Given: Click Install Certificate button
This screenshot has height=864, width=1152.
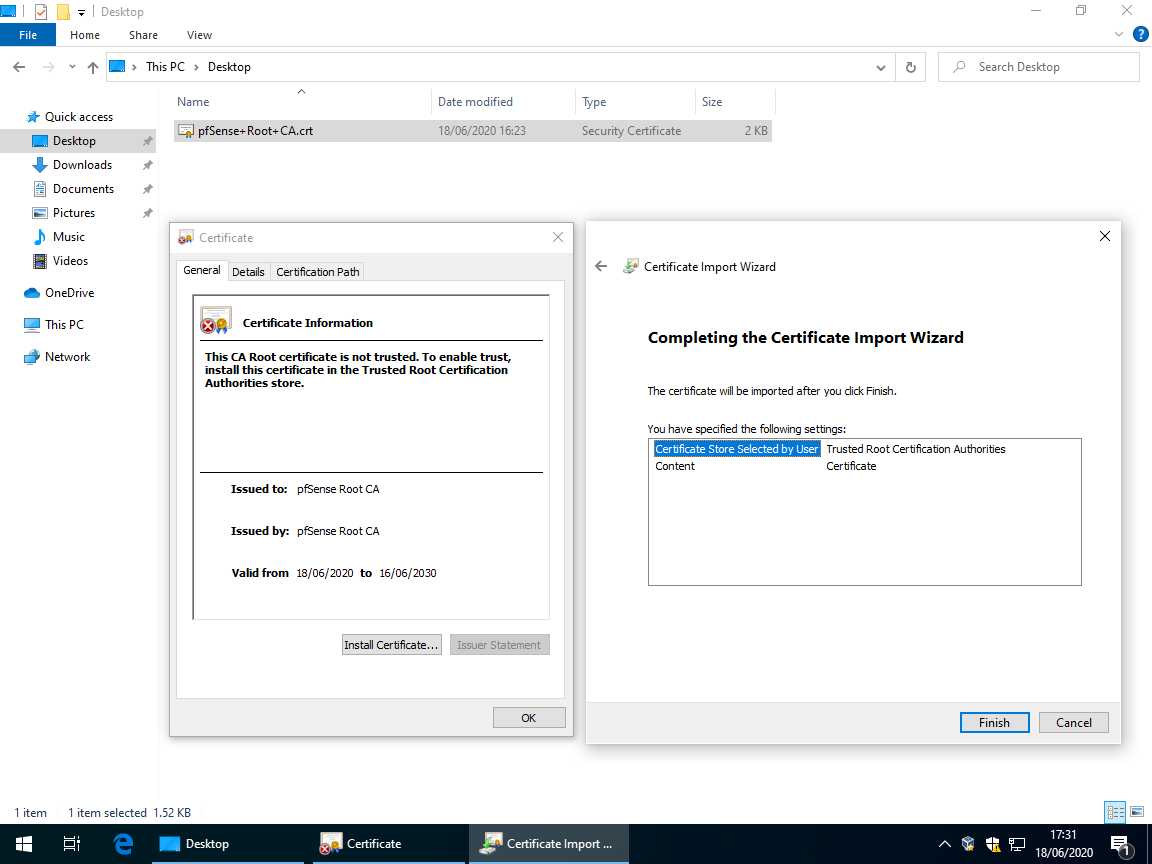Looking at the screenshot, I should point(392,644).
